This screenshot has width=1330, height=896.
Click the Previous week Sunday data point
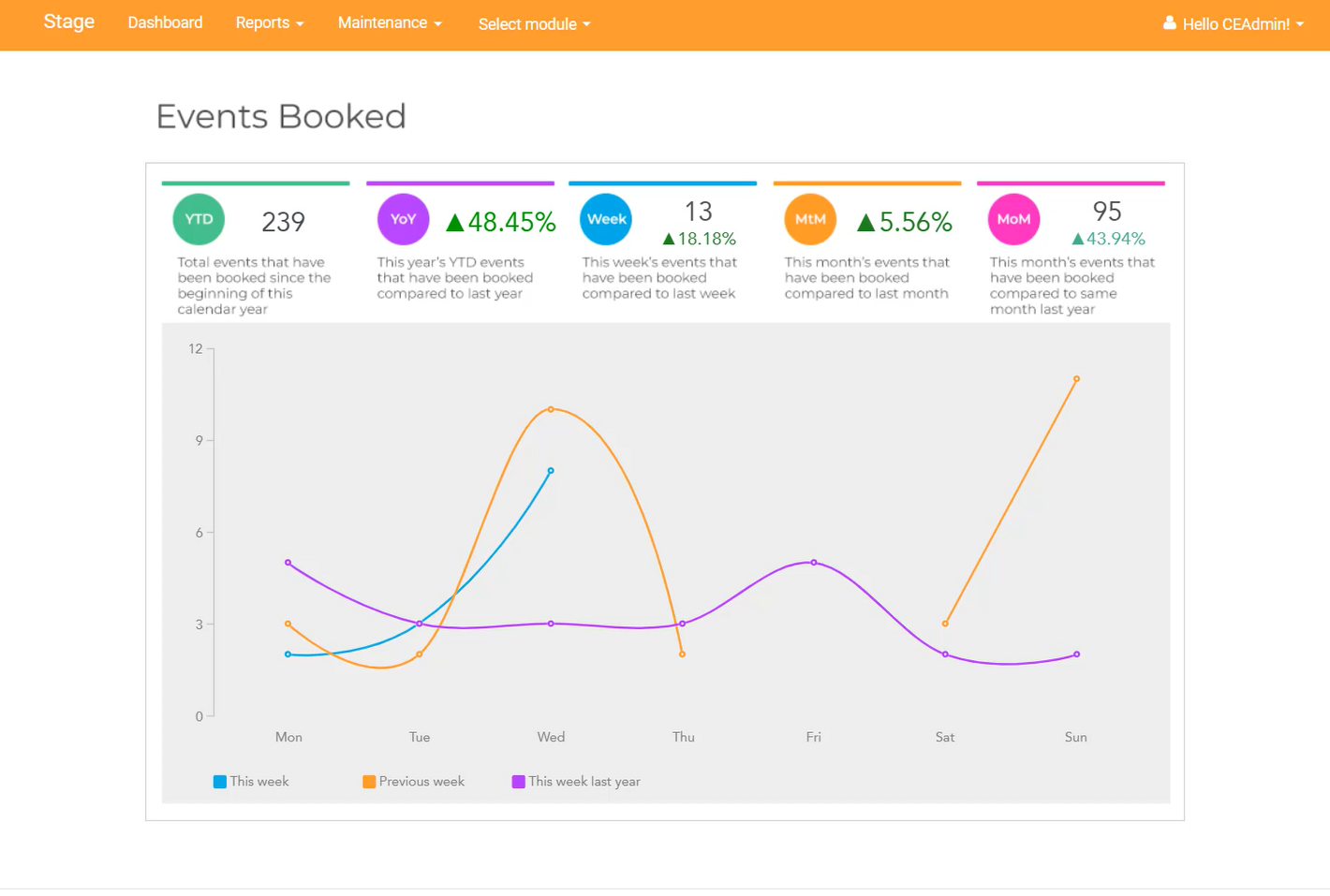tap(1076, 379)
